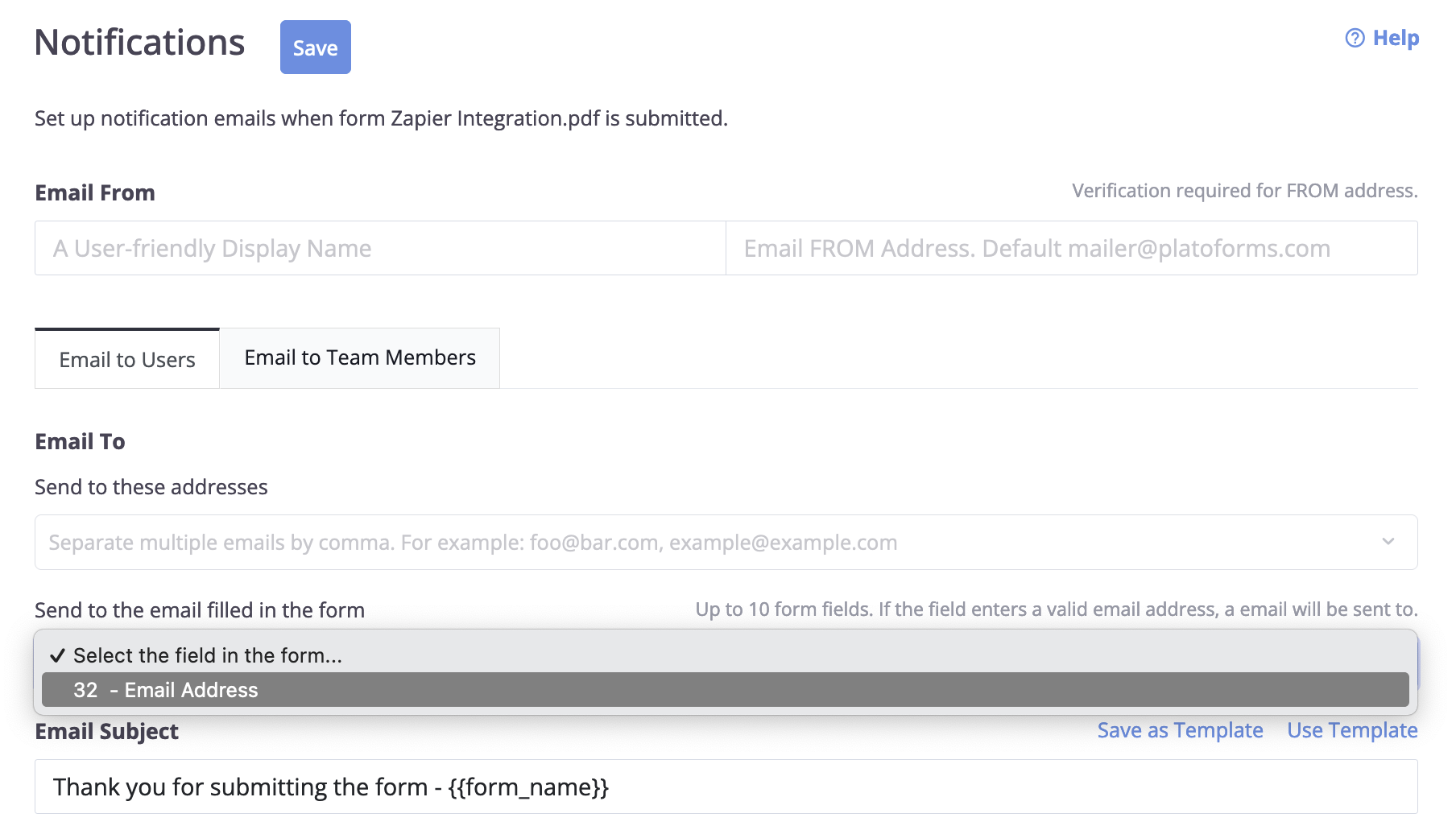
Task: Click the Save as Template link
Action: pyautogui.click(x=1180, y=730)
